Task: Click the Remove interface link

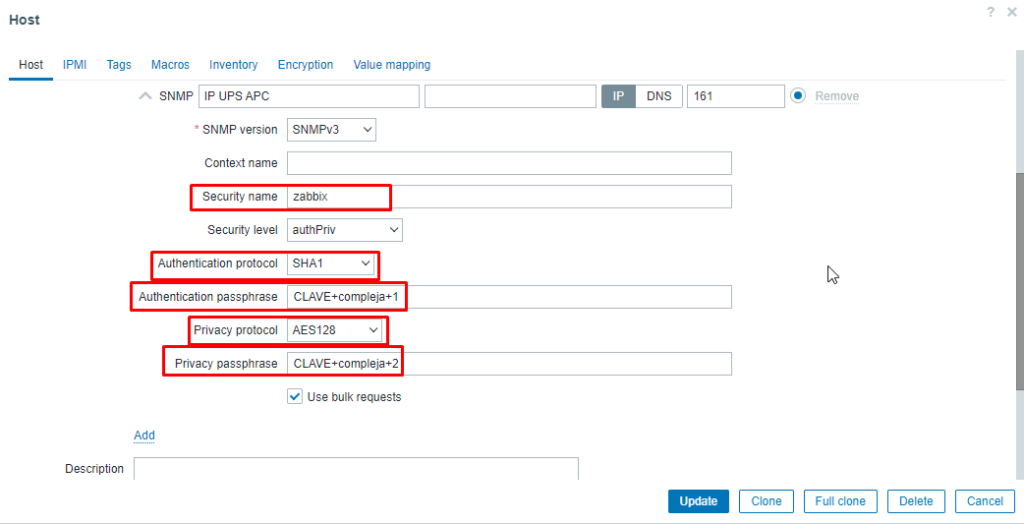Action: (x=837, y=96)
